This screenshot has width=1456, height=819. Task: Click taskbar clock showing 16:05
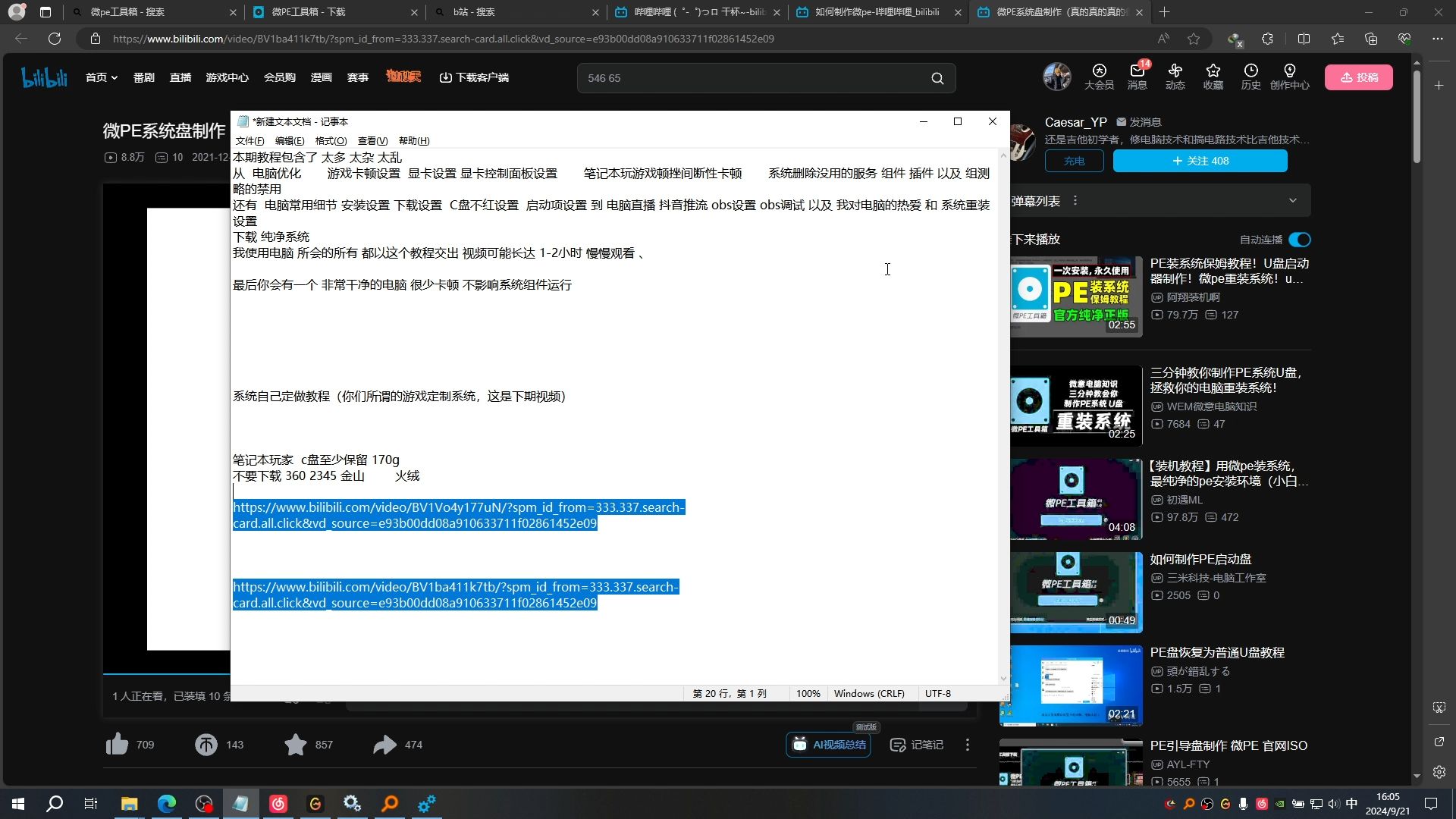pyautogui.click(x=1388, y=804)
